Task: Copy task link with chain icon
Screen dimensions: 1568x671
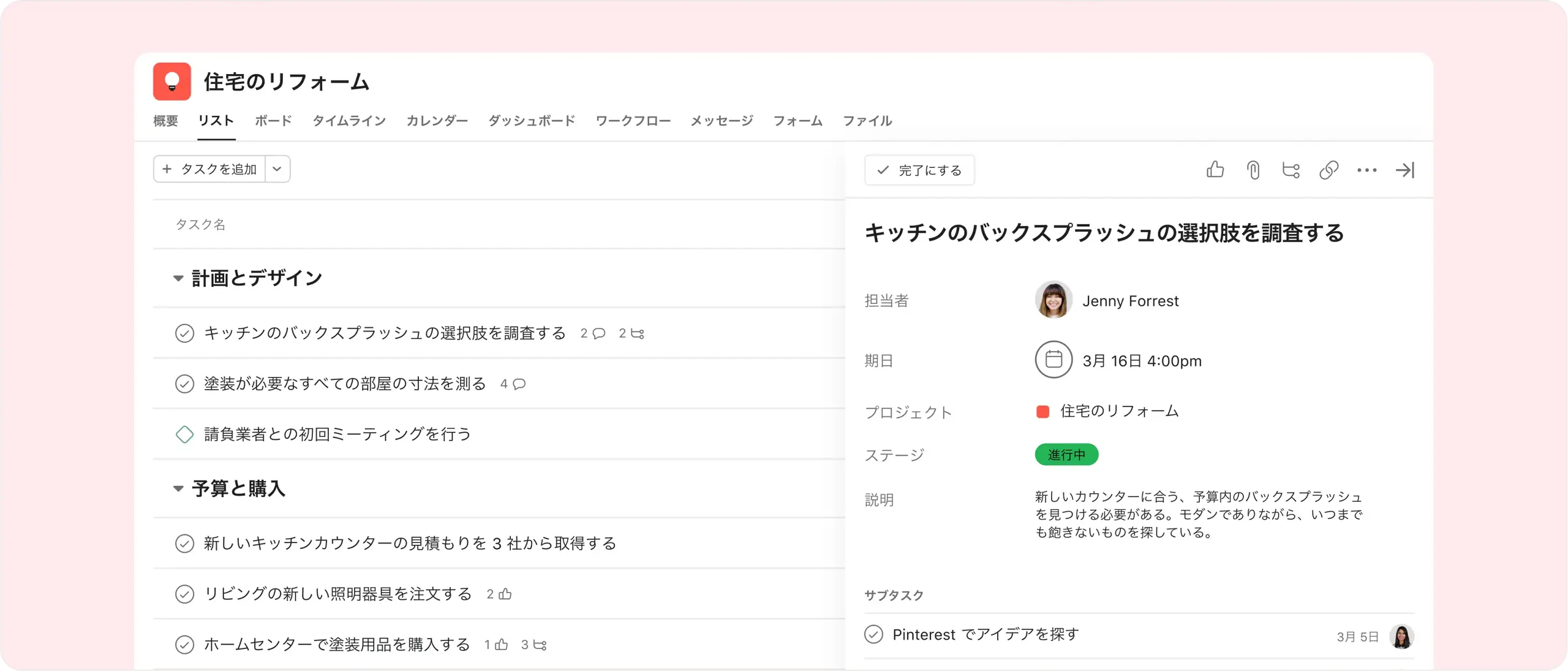Action: [x=1329, y=170]
